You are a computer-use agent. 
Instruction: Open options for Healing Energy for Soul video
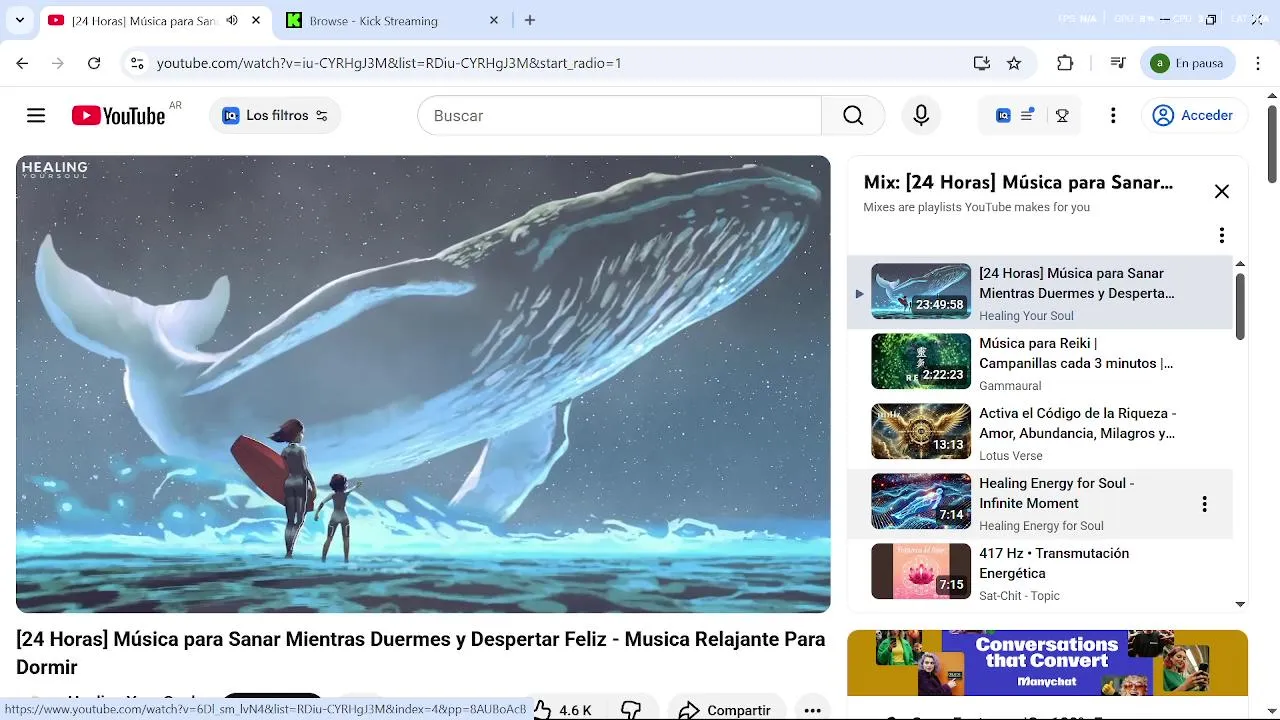pyautogui.click(x=1205, y=504)
